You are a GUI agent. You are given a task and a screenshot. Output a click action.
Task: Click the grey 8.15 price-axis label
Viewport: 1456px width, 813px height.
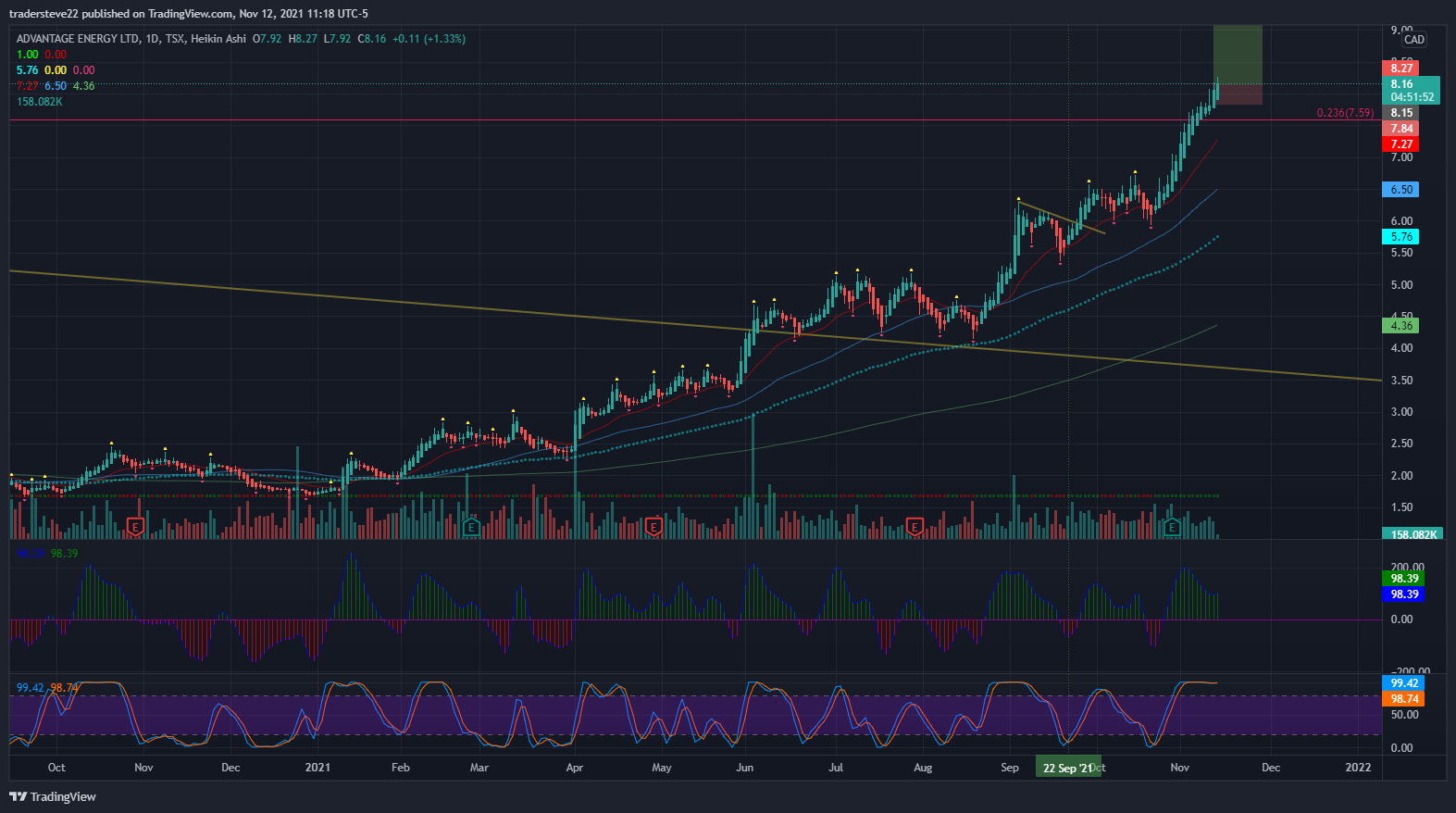click(x=1401, y=113)
